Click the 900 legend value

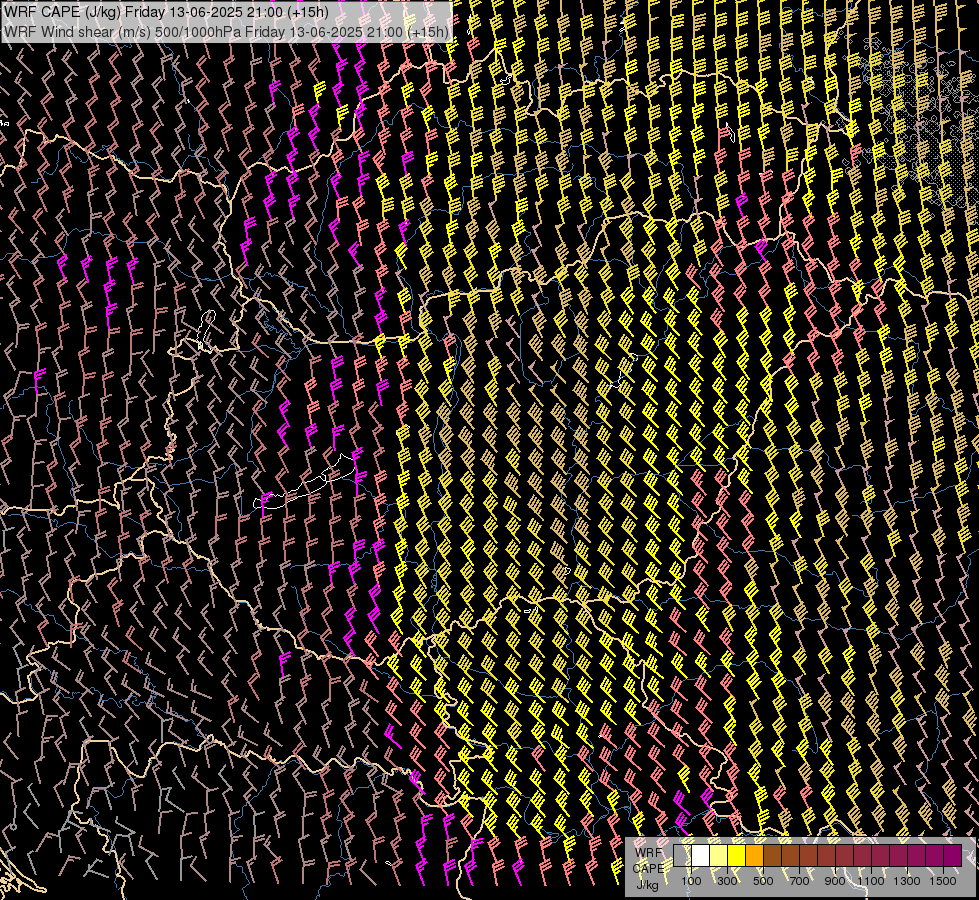(835, 881)
